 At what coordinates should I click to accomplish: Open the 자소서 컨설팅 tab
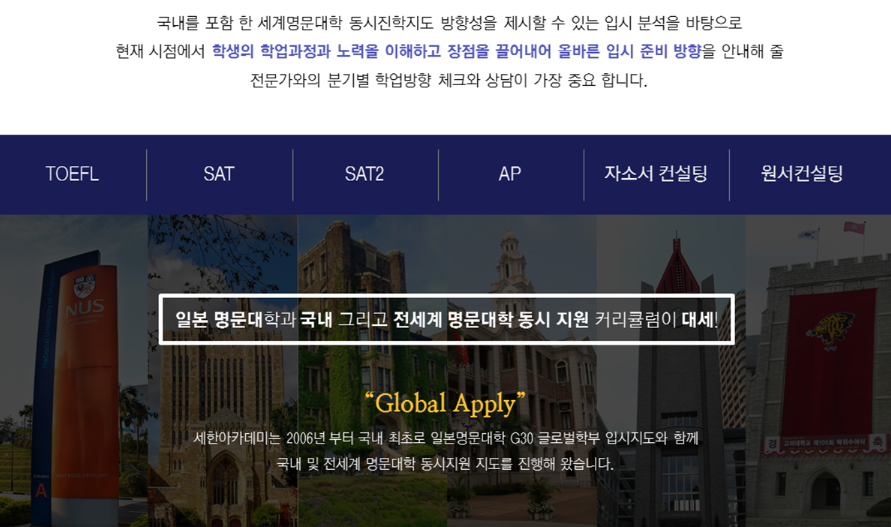pos(656,174)
